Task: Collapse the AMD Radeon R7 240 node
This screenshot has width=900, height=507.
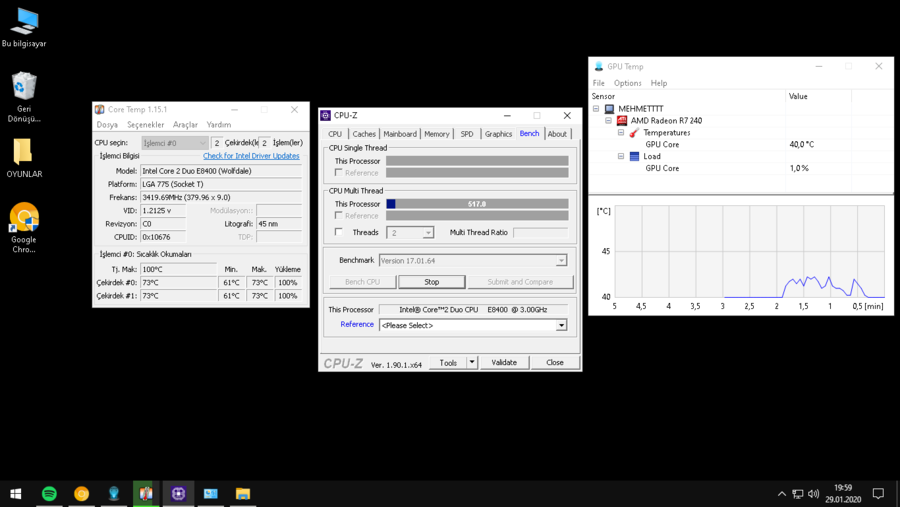Action: tap(608, 121)
